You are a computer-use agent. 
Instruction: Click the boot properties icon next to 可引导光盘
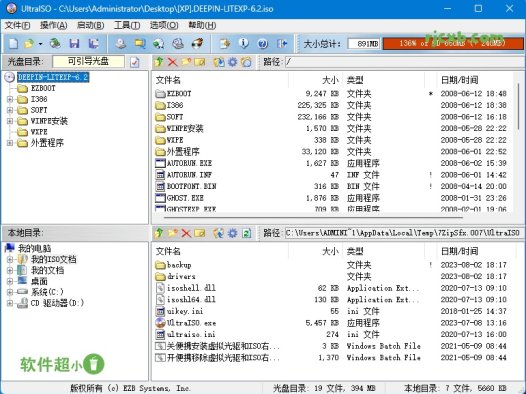tap(135, 62)
